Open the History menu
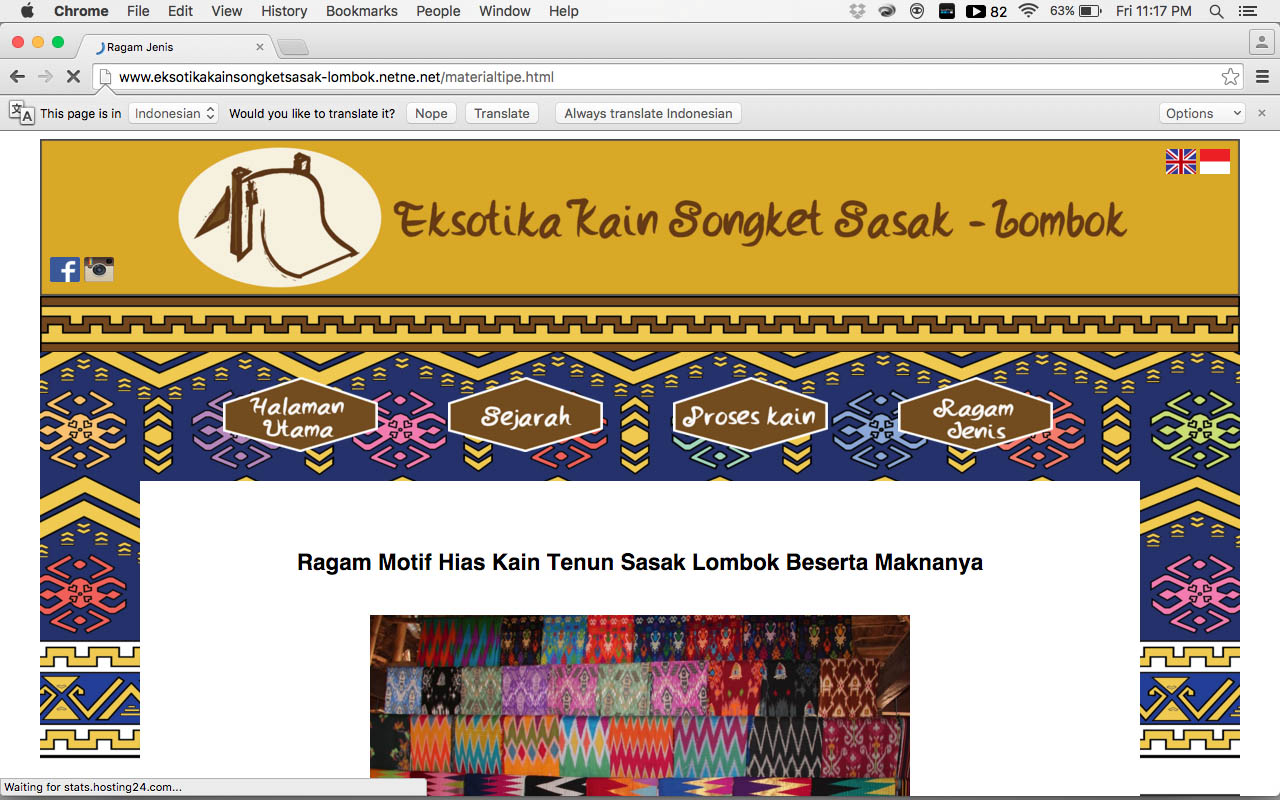This screenshot has width=1280, height=800. [284, 11]
